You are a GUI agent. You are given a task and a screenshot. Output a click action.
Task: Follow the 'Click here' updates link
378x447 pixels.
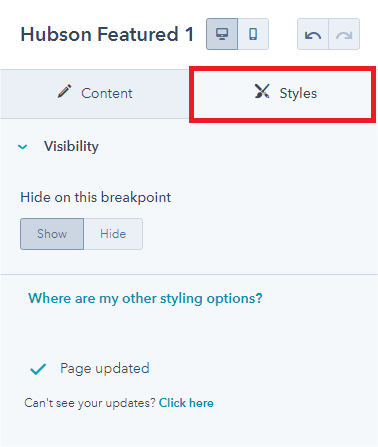click(186, 403)
